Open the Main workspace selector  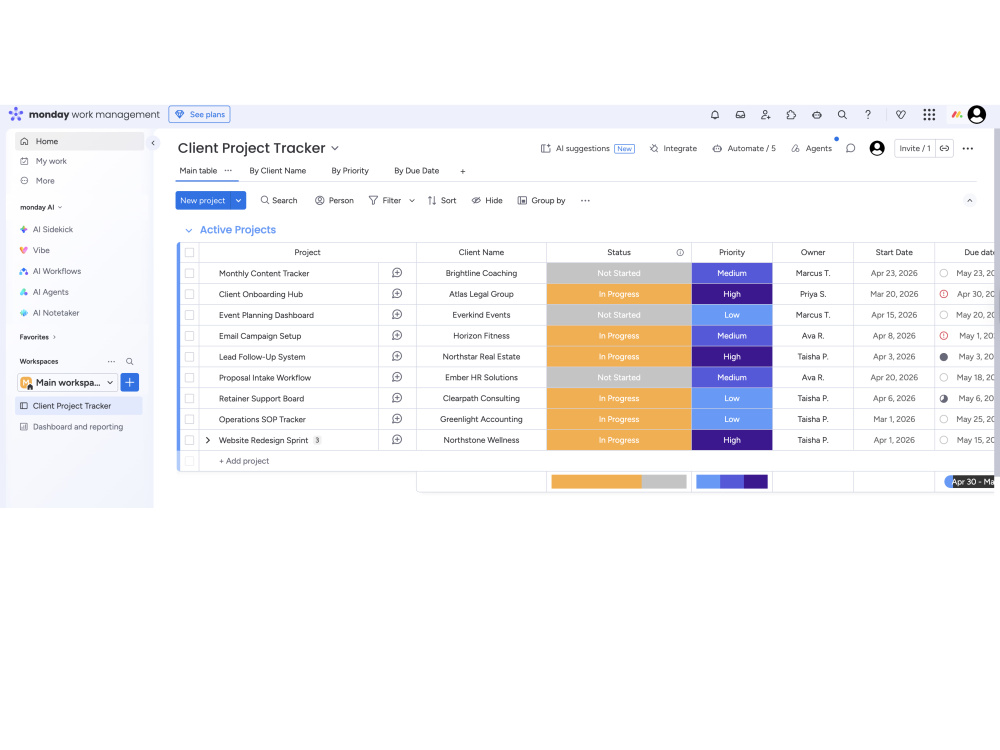tap(67, 383)
